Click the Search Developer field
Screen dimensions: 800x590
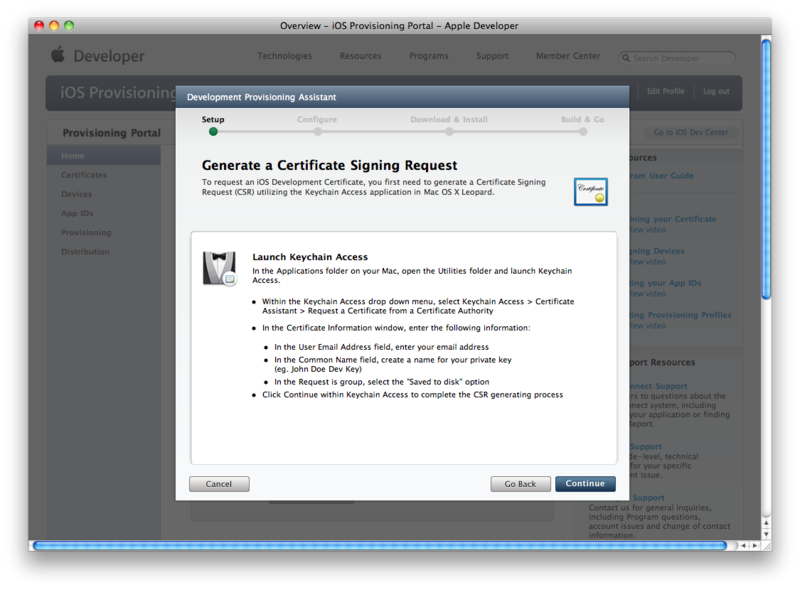click(677, 58)
